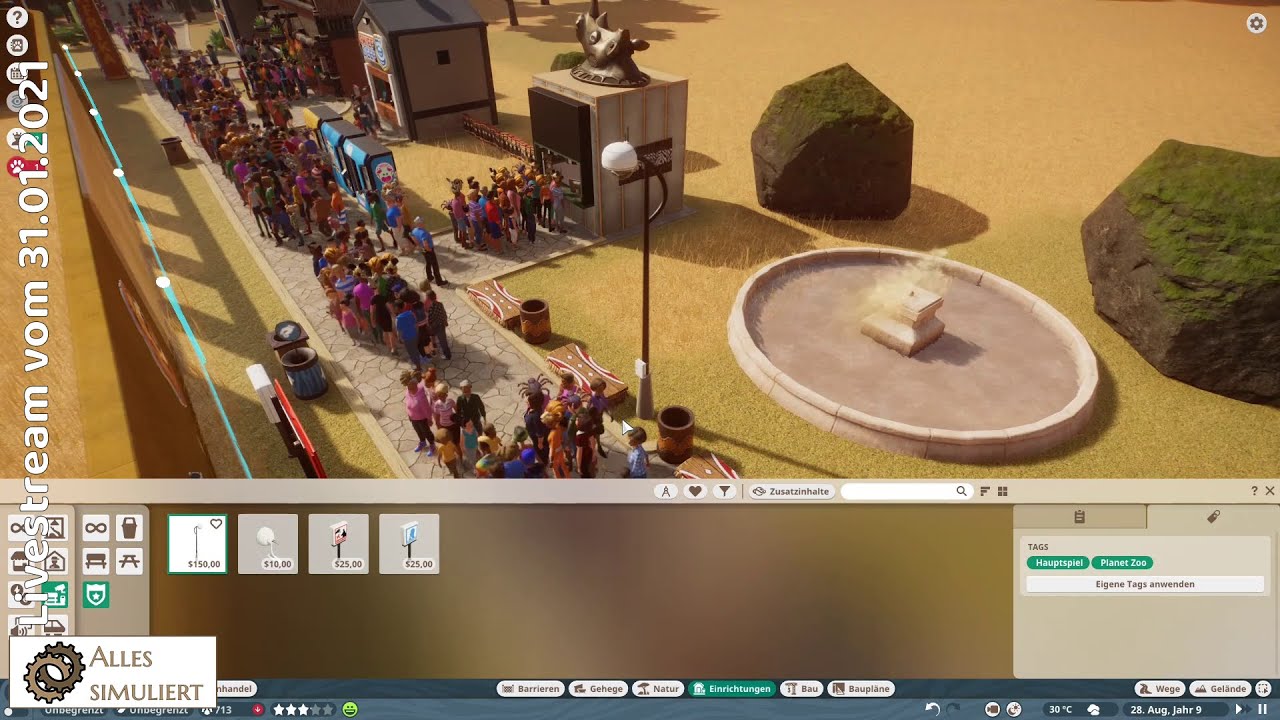Viewport: 1280px width, 720px height.
Task: Click Eigene Tags anwenden button
Action: 1145,584
